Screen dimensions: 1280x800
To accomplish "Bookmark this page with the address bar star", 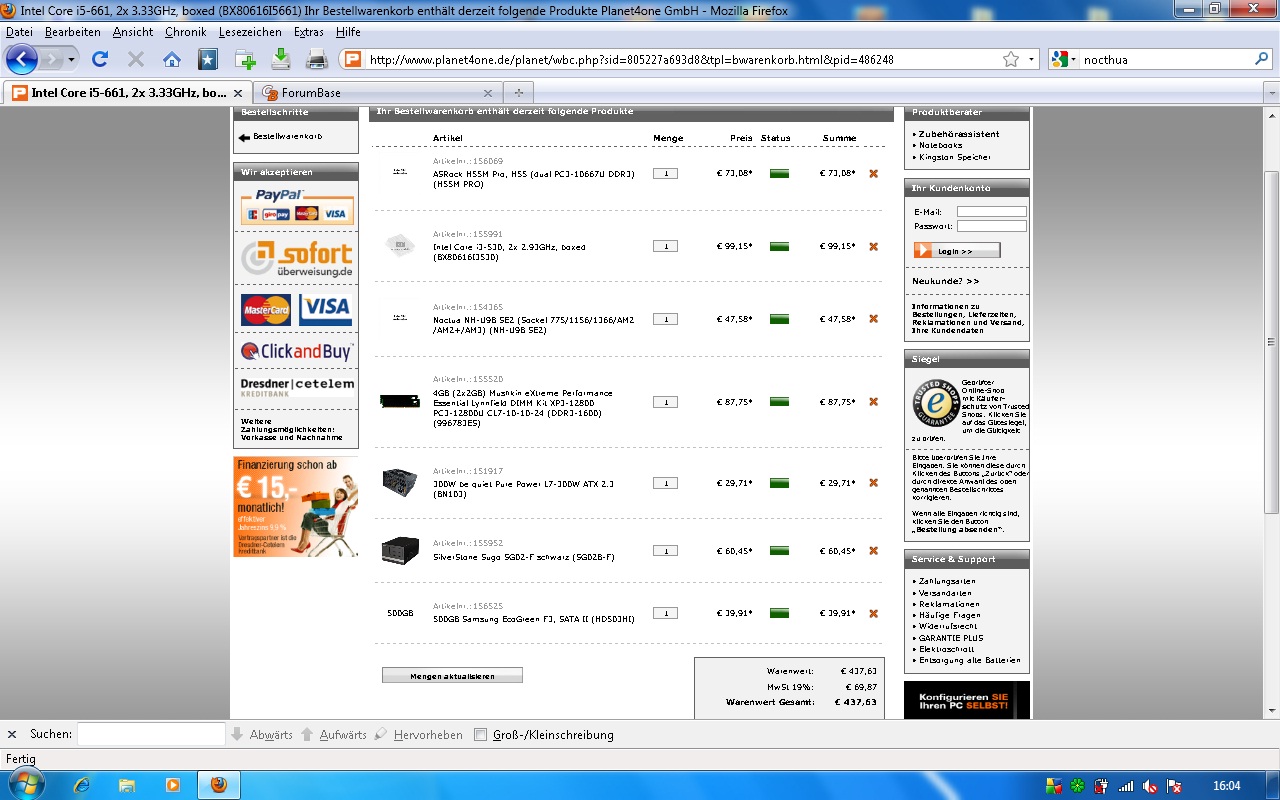I will click(x=1011, y=60).
